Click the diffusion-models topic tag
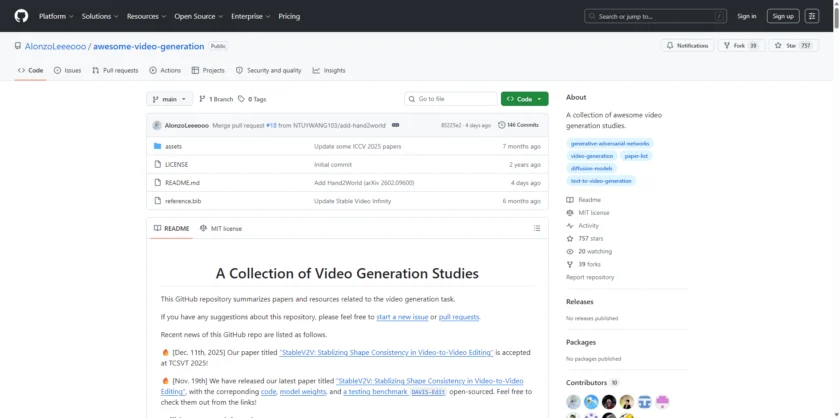 click(591, 168)
